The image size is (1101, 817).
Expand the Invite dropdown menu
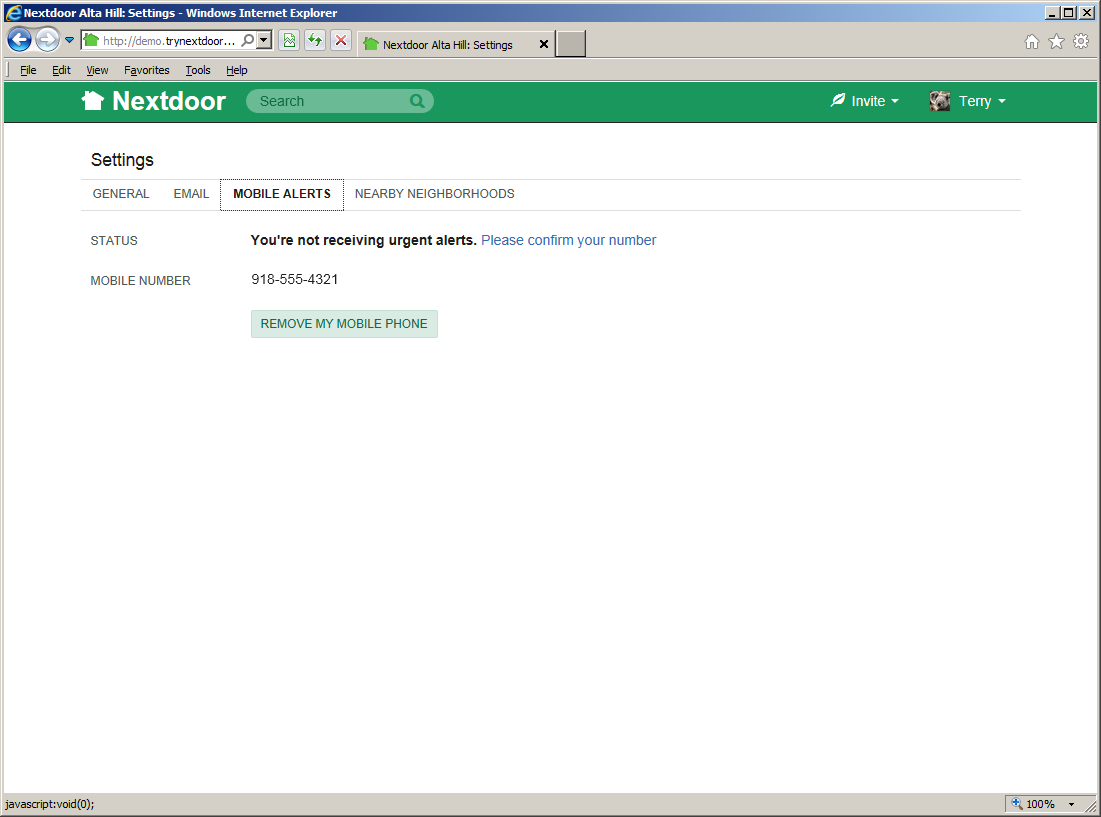865,101
